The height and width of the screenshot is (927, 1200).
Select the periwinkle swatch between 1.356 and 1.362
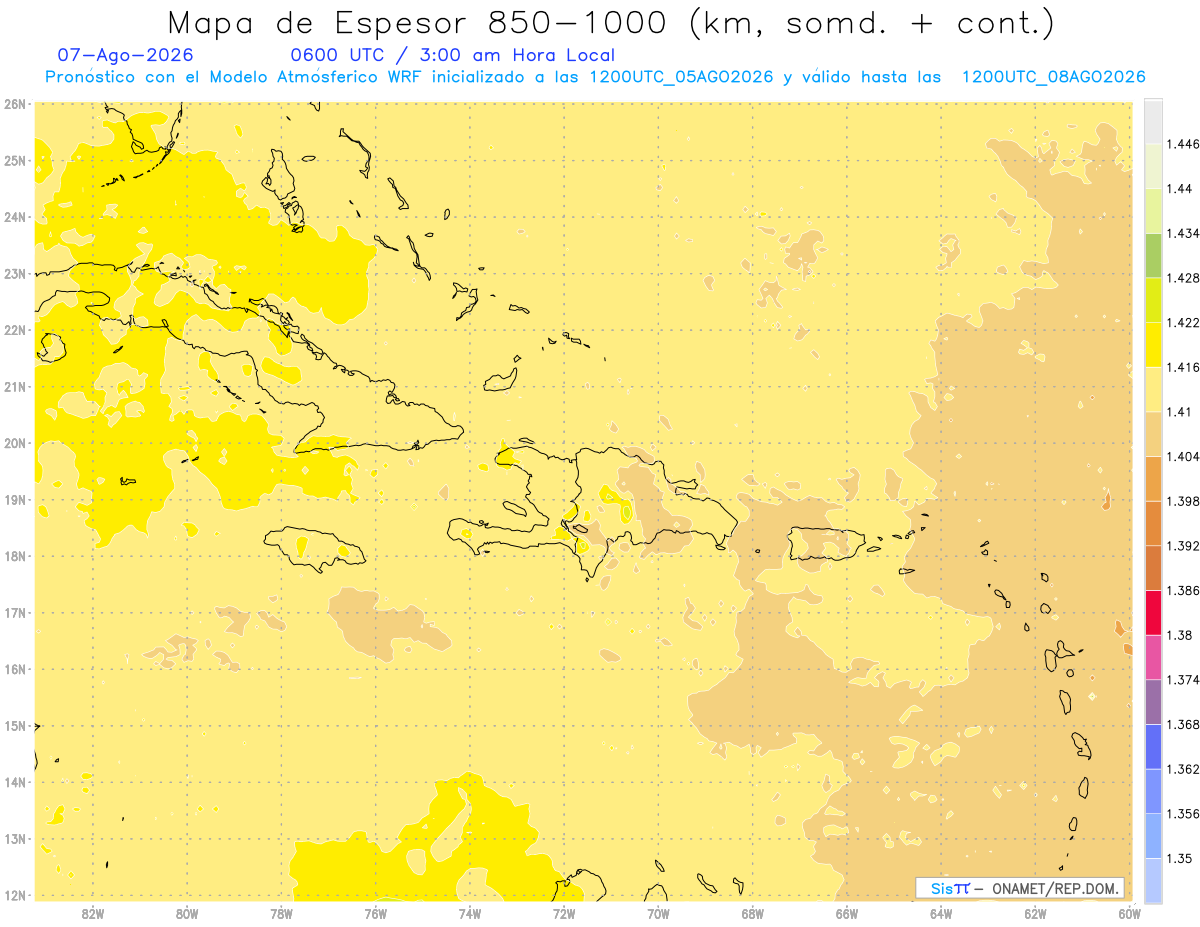click(1153, 791)
